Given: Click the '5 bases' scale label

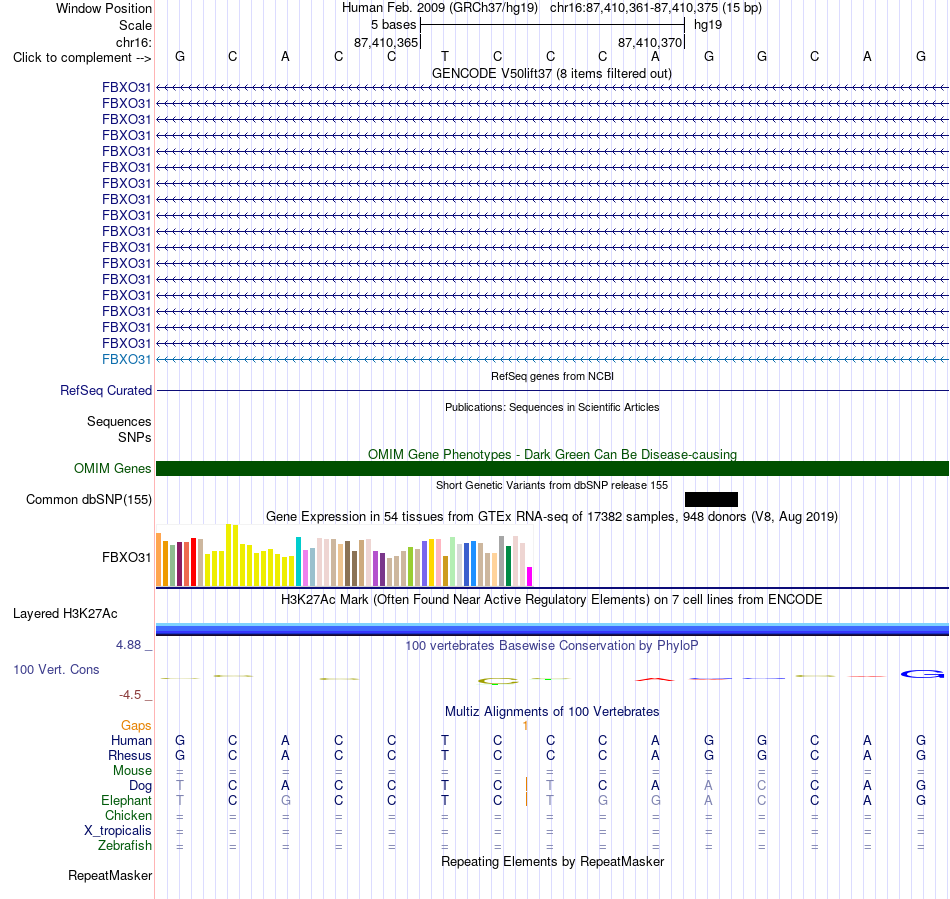Looking at the screenshot, I should [x=394, y=25].
